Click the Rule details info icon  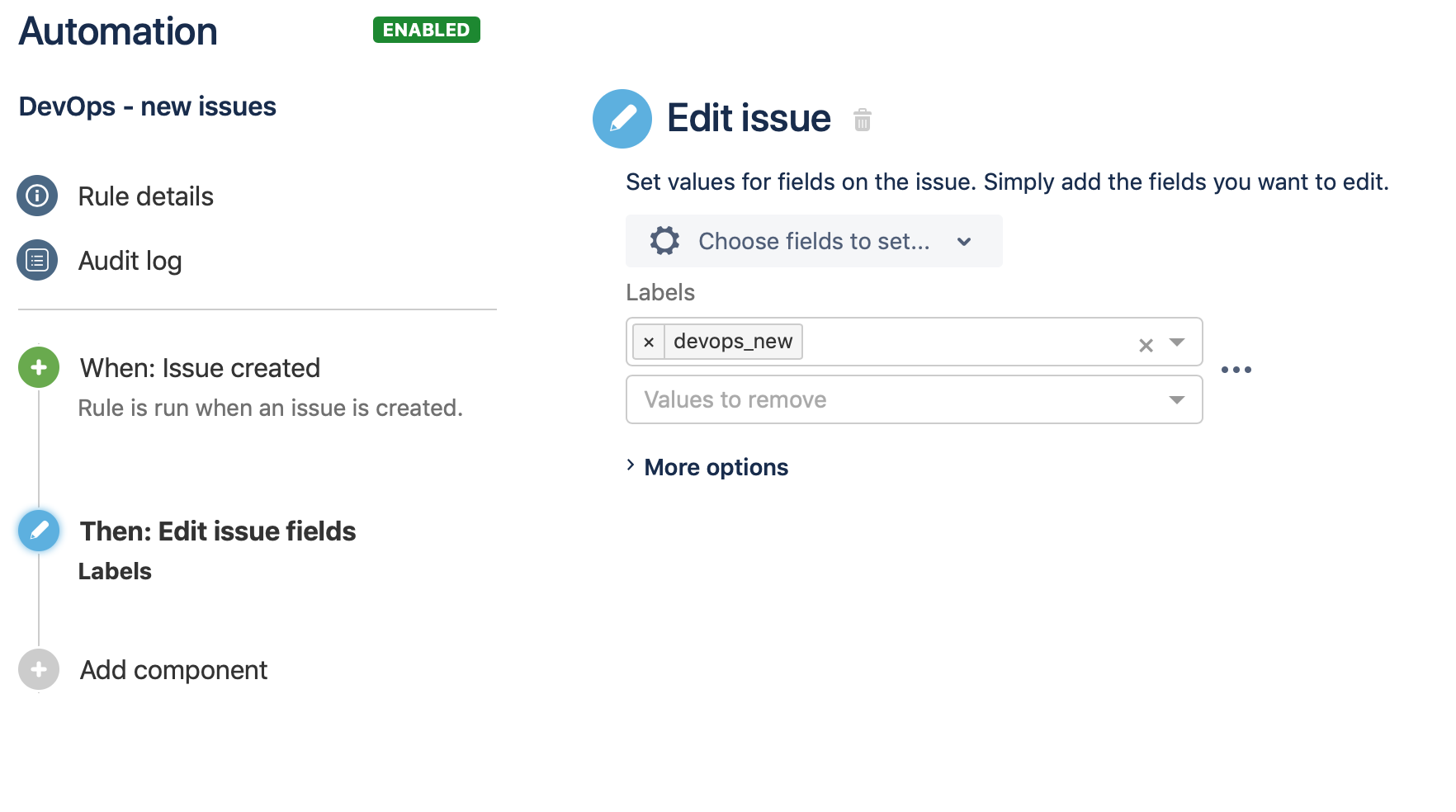[37, 196]
